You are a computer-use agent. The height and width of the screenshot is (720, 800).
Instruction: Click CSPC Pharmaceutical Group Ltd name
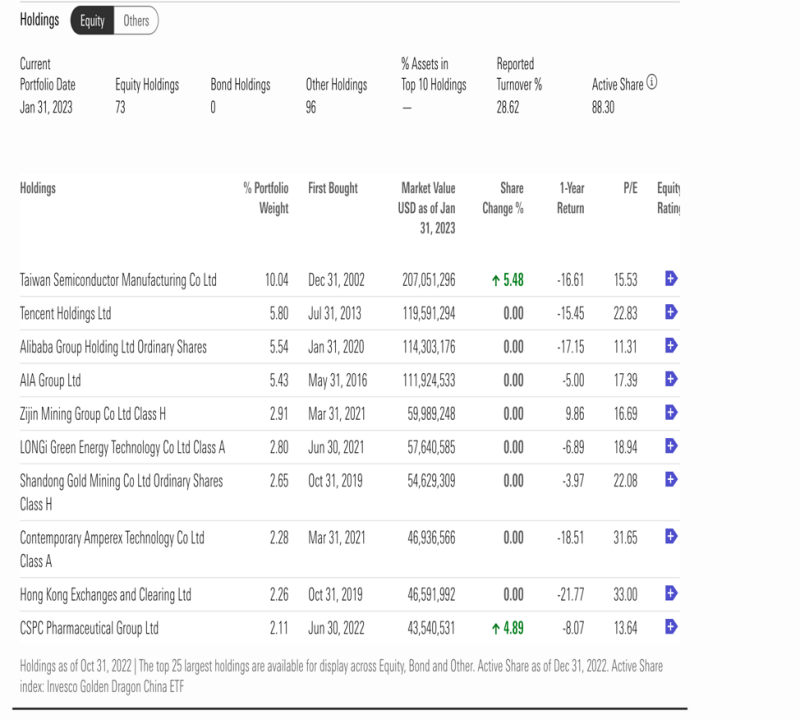89,628
